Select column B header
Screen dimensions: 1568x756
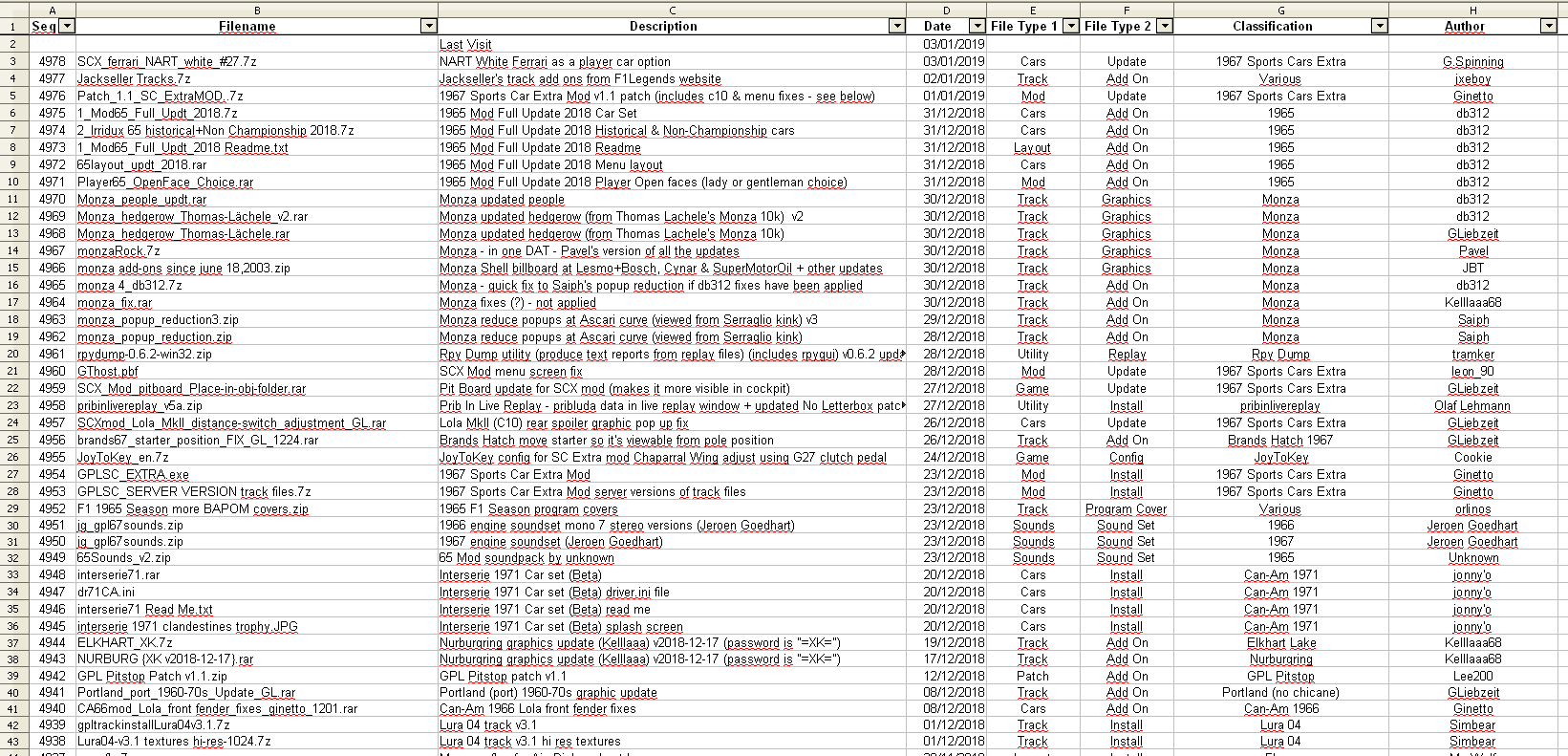click(256, 10)
